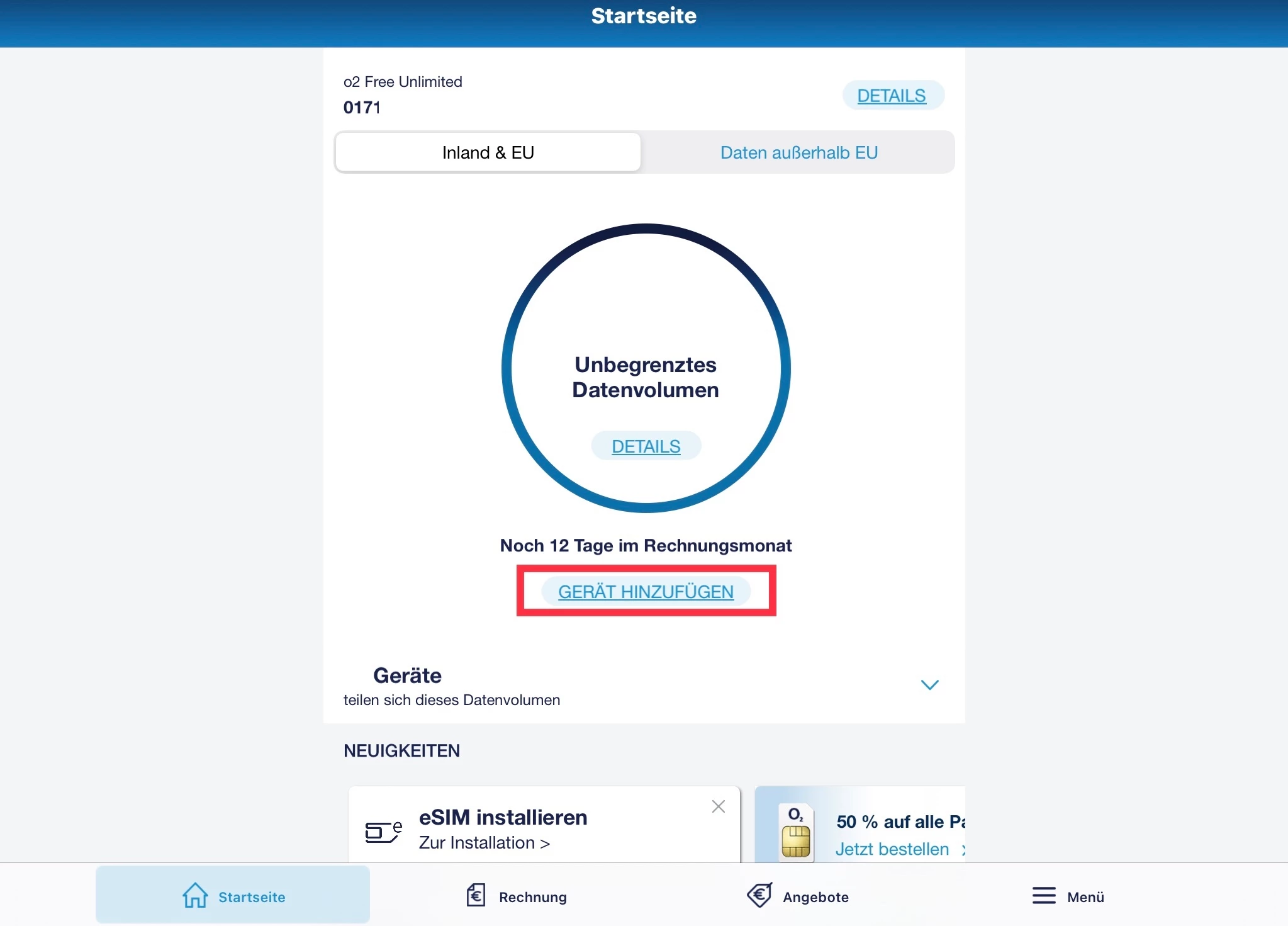The image size is (1288, 926).
Task: Expand the Geräte section chevron
Action: [929, 685]
